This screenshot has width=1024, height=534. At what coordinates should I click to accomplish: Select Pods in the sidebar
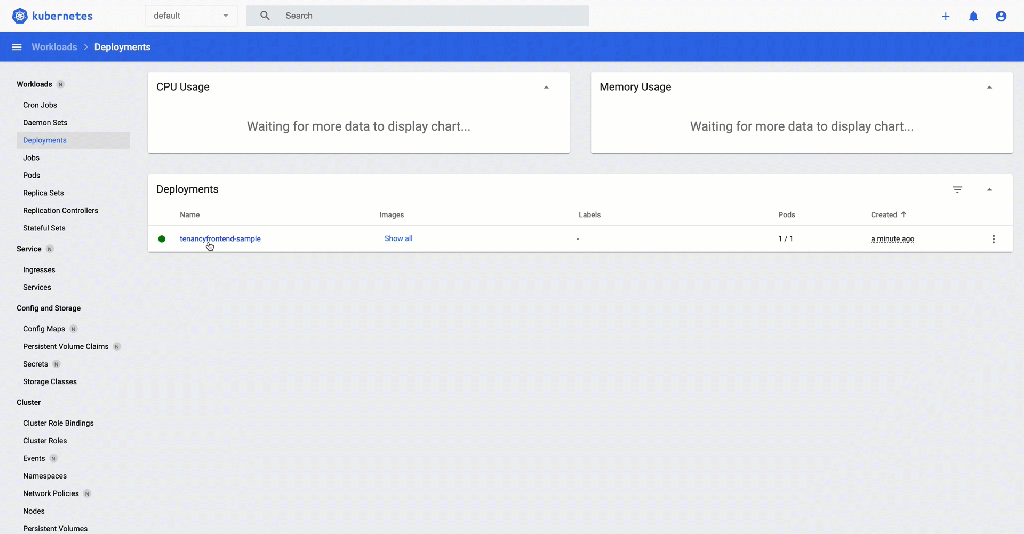click(32, 175)
